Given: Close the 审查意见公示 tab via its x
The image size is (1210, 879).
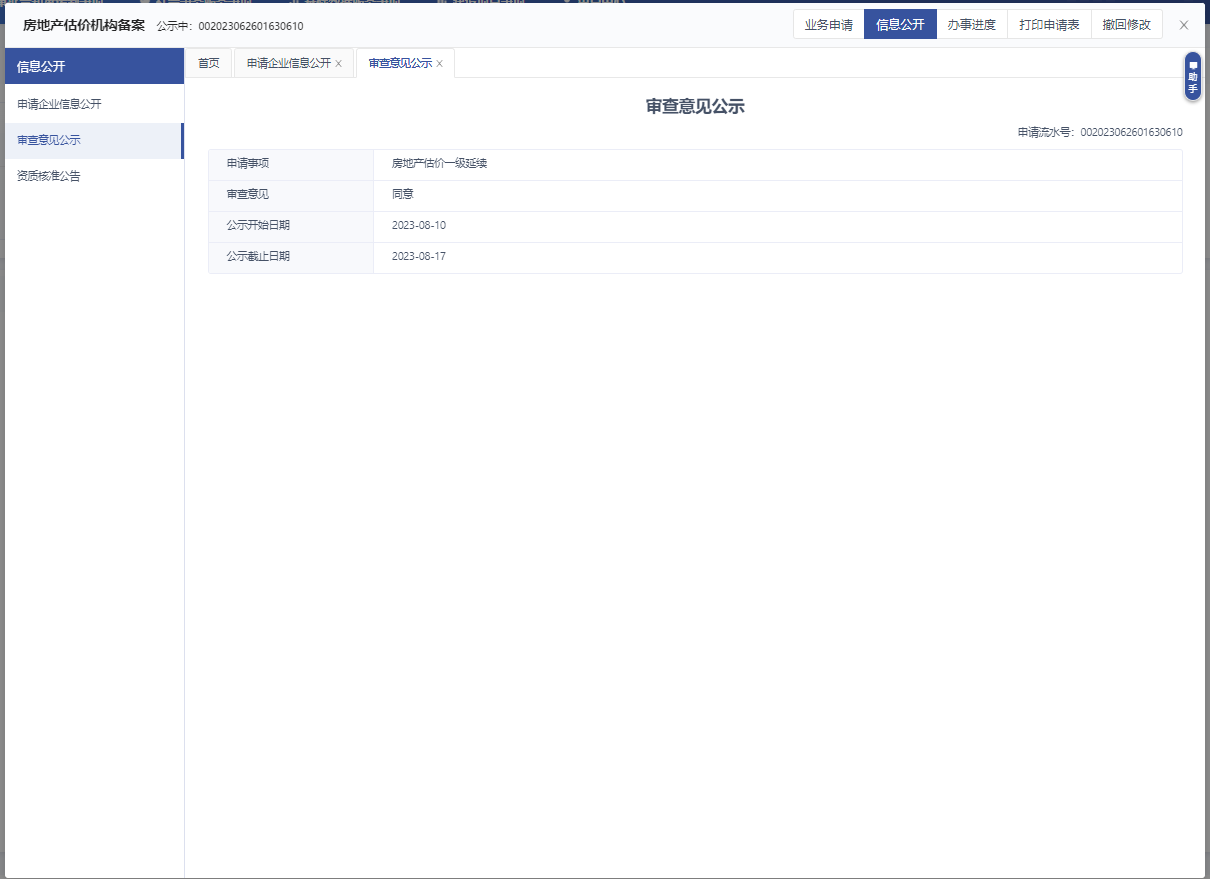Looking at the screenshot, I should click(439, 64).
